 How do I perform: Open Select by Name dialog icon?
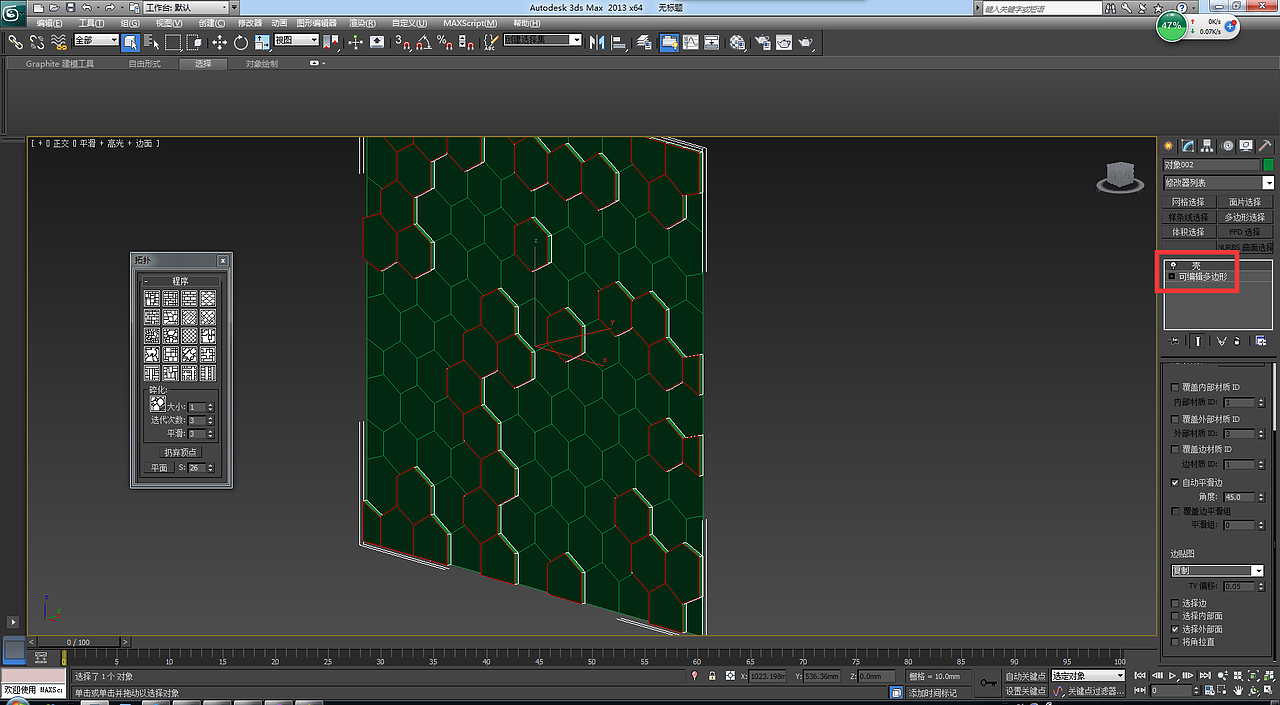tap(152, 42)
